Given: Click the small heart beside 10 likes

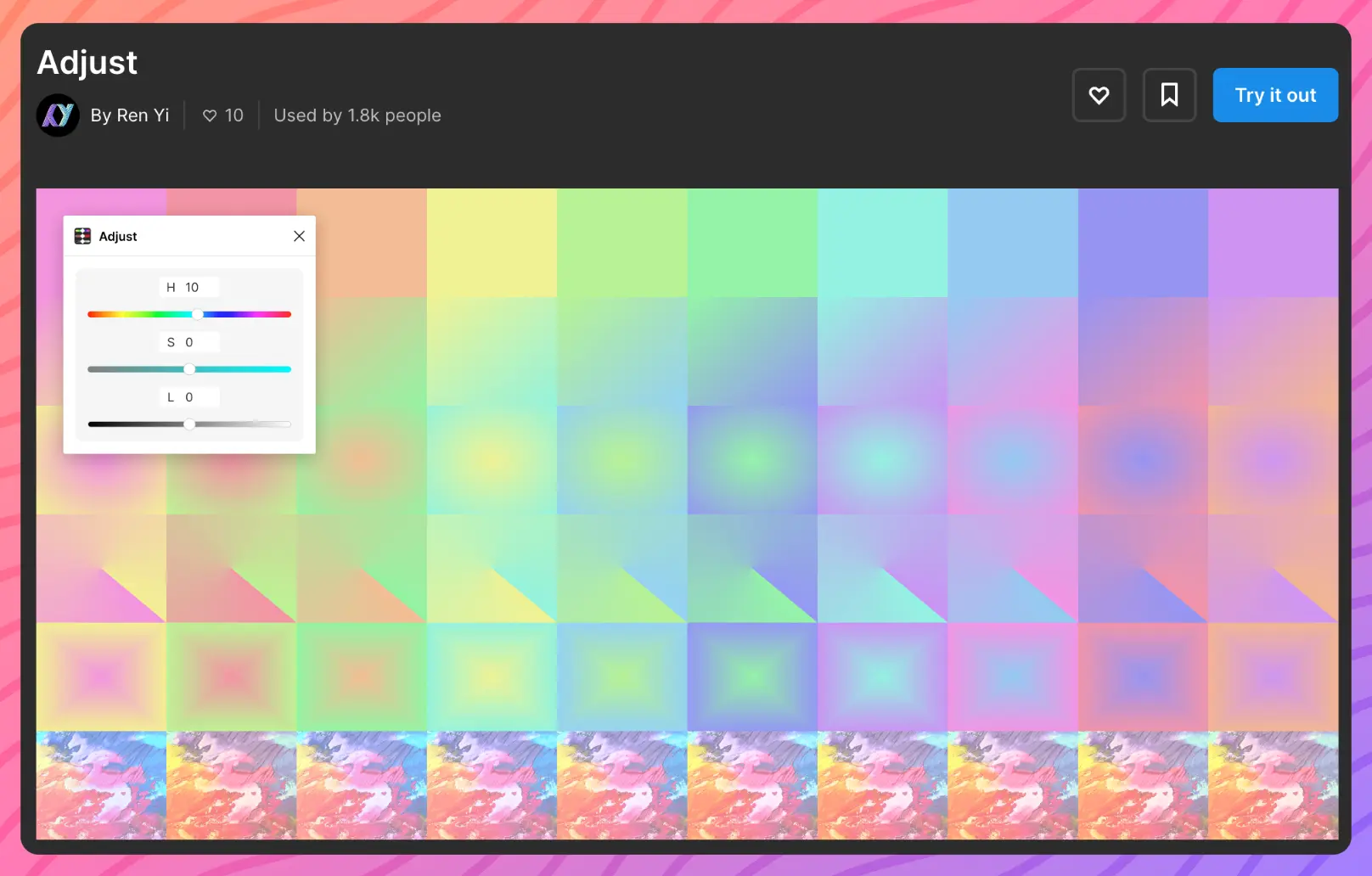Looking at the screenshot, I should click(210, 115).
